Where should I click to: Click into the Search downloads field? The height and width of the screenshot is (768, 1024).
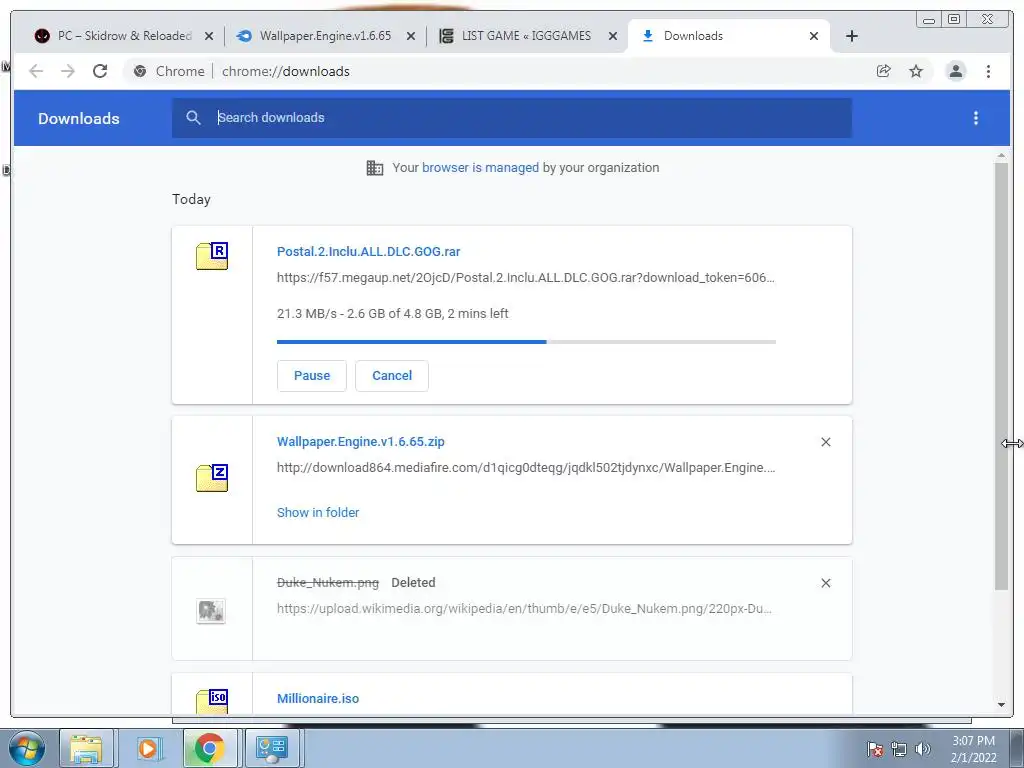[x=511, y=118]
